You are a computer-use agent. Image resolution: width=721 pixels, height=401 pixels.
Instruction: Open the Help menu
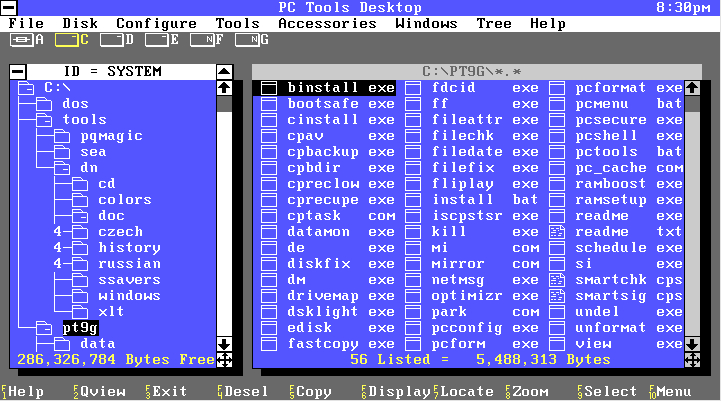pyautogui.click(x=548, y=24)
